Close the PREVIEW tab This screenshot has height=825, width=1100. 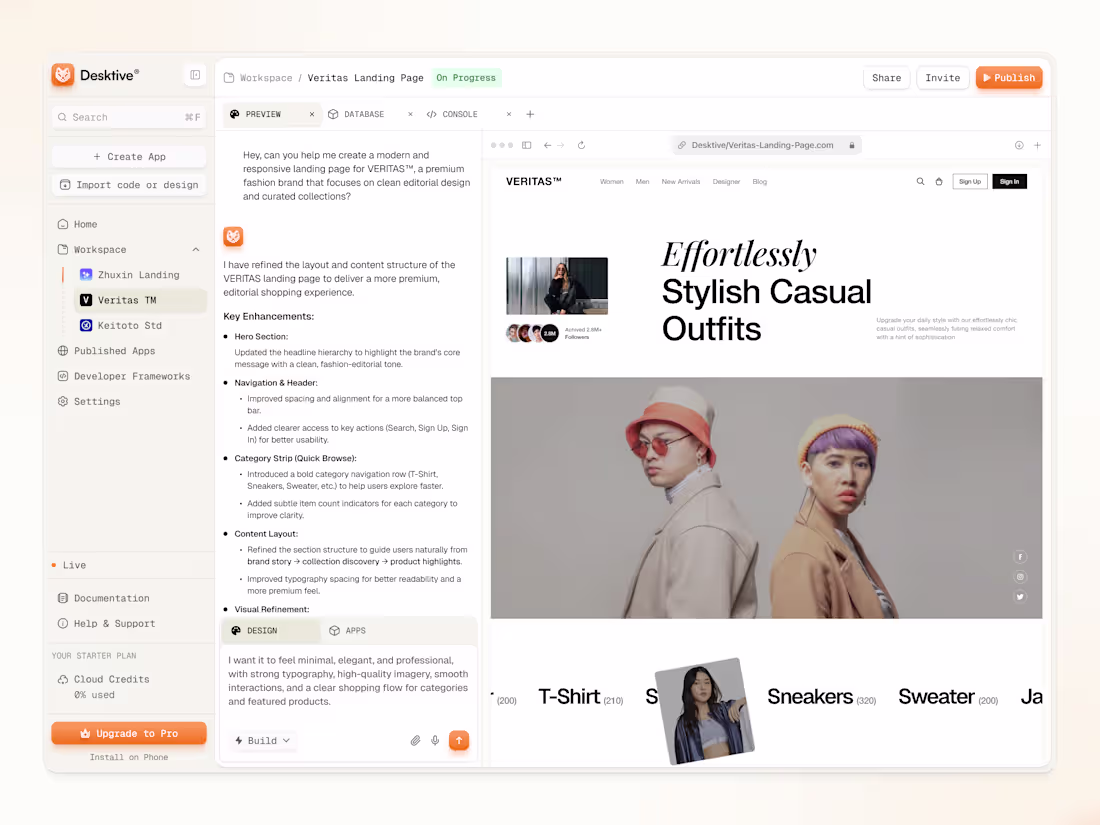(312, 114)
